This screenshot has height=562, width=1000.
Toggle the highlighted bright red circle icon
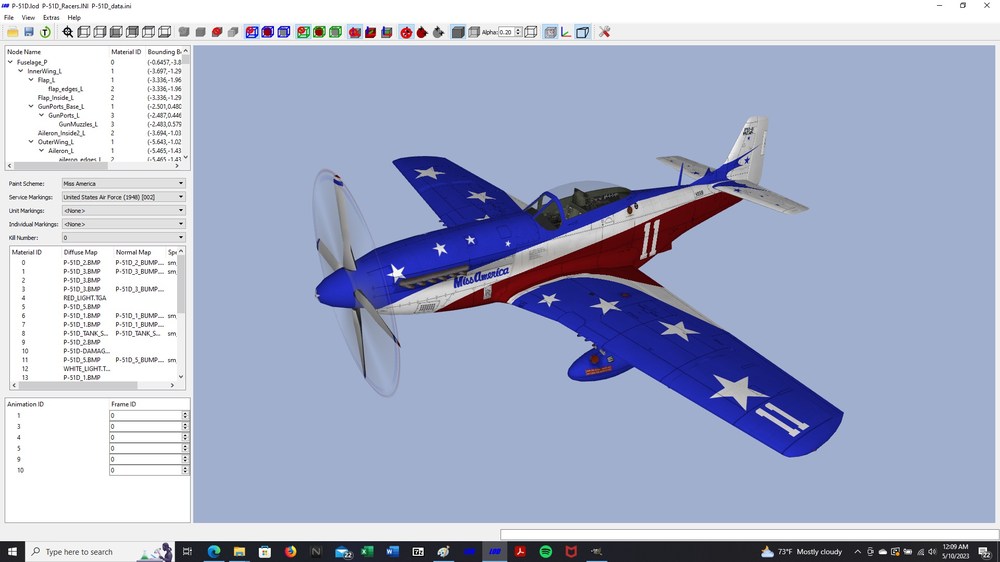click(x=406, y=32)
